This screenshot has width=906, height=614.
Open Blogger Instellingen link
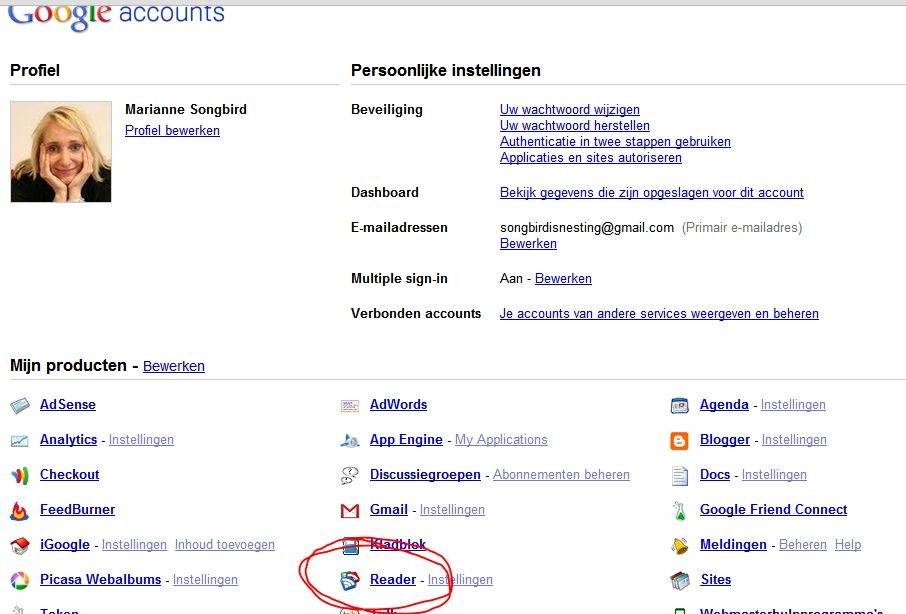tap(794, 440)
